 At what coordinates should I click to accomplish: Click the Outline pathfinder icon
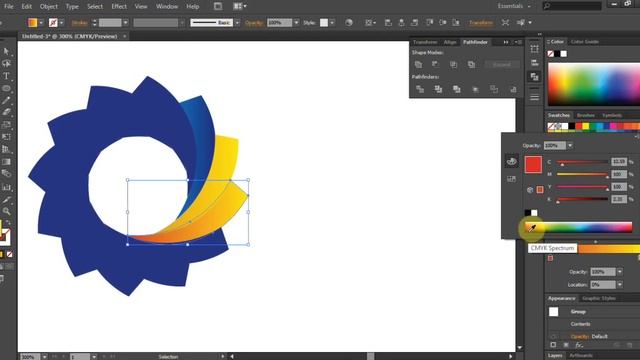[x=494, y=89]
